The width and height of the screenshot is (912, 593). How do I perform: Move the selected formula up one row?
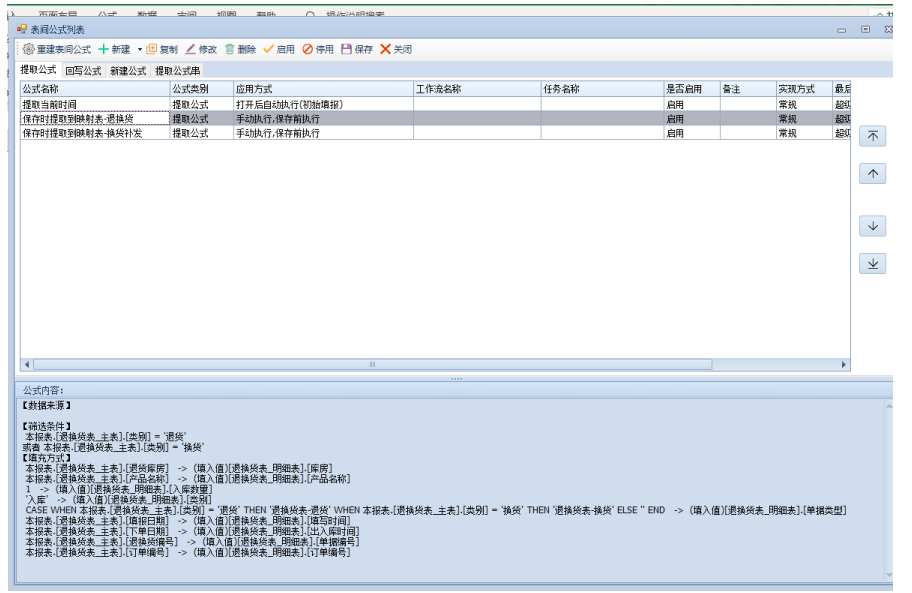click(x=872, y=174)
